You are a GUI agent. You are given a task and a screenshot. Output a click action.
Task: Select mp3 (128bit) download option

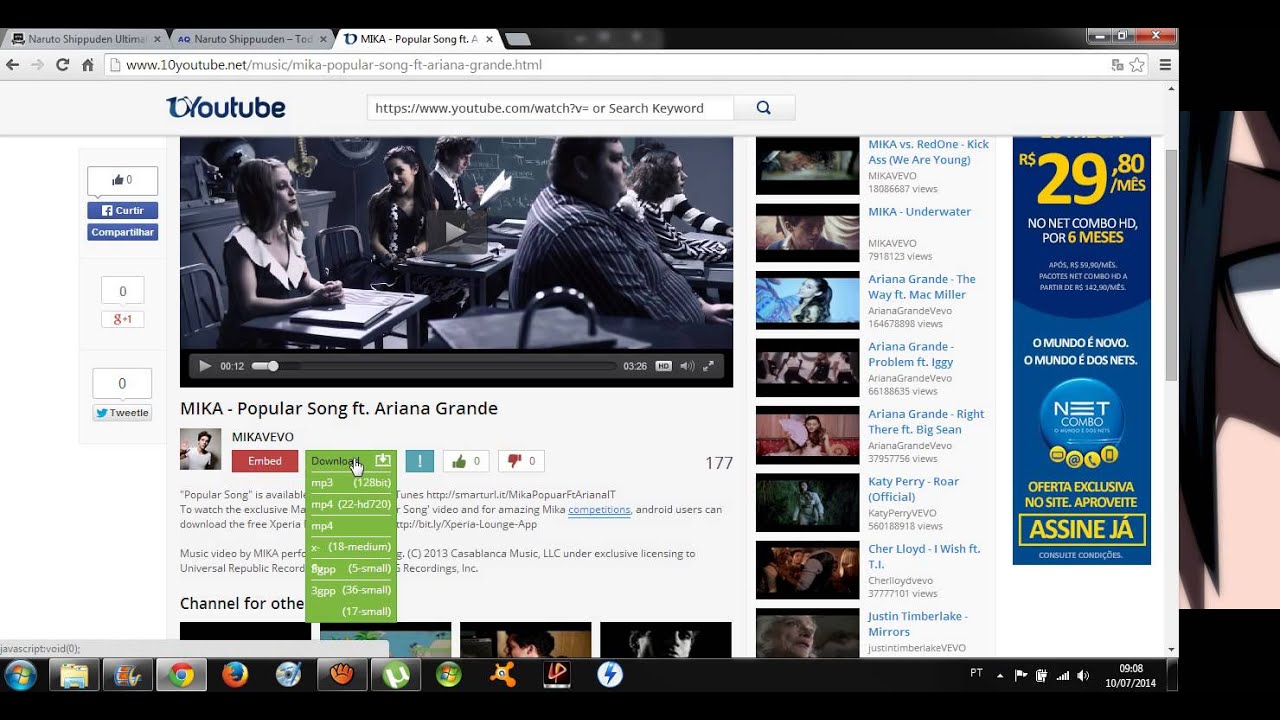pos(351,483)
